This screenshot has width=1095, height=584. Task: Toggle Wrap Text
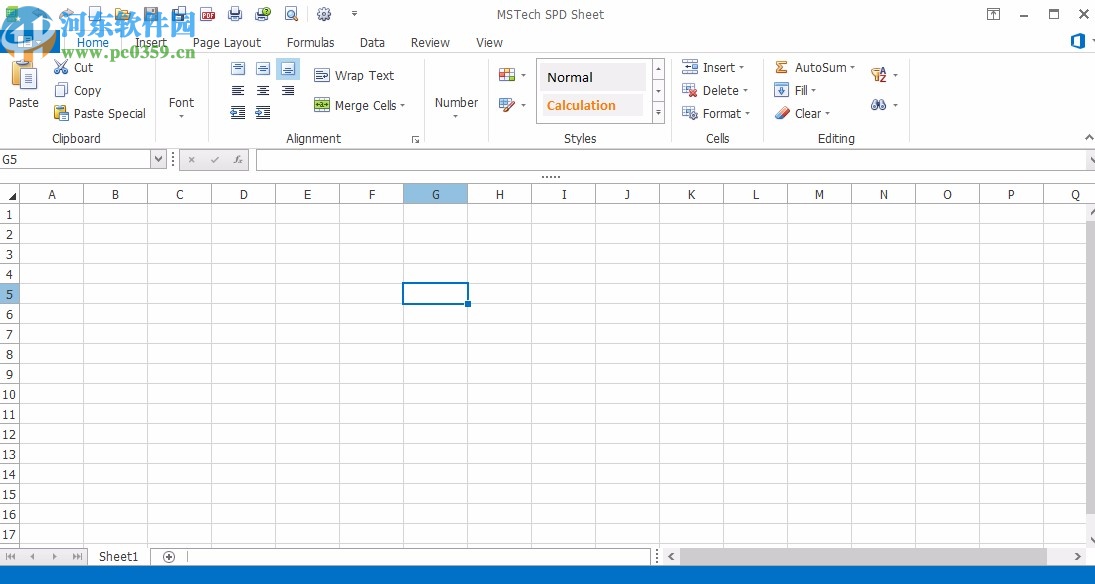[354, 75]
